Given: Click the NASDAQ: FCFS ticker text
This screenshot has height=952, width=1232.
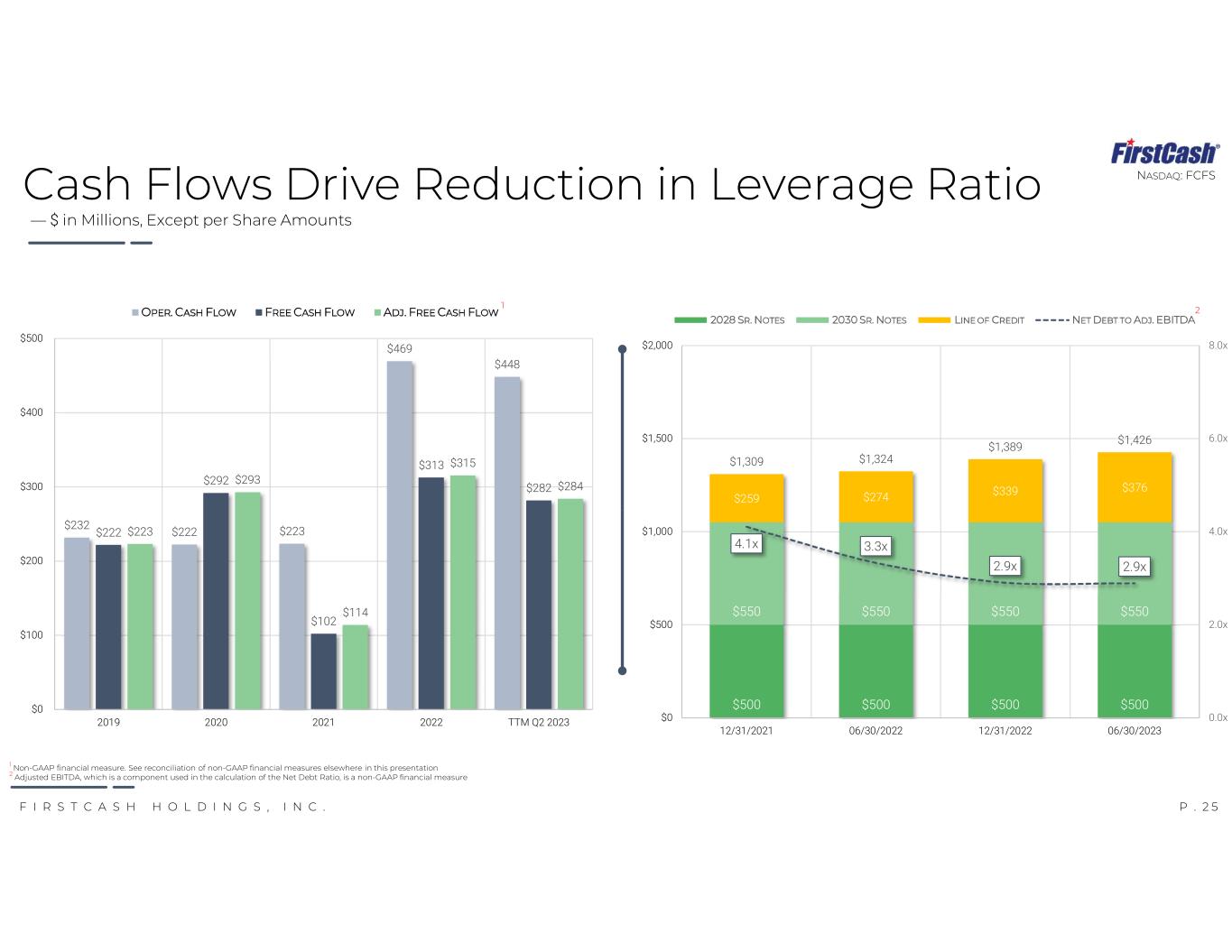Looking at the screenshot, I should tap(1175, 175).
